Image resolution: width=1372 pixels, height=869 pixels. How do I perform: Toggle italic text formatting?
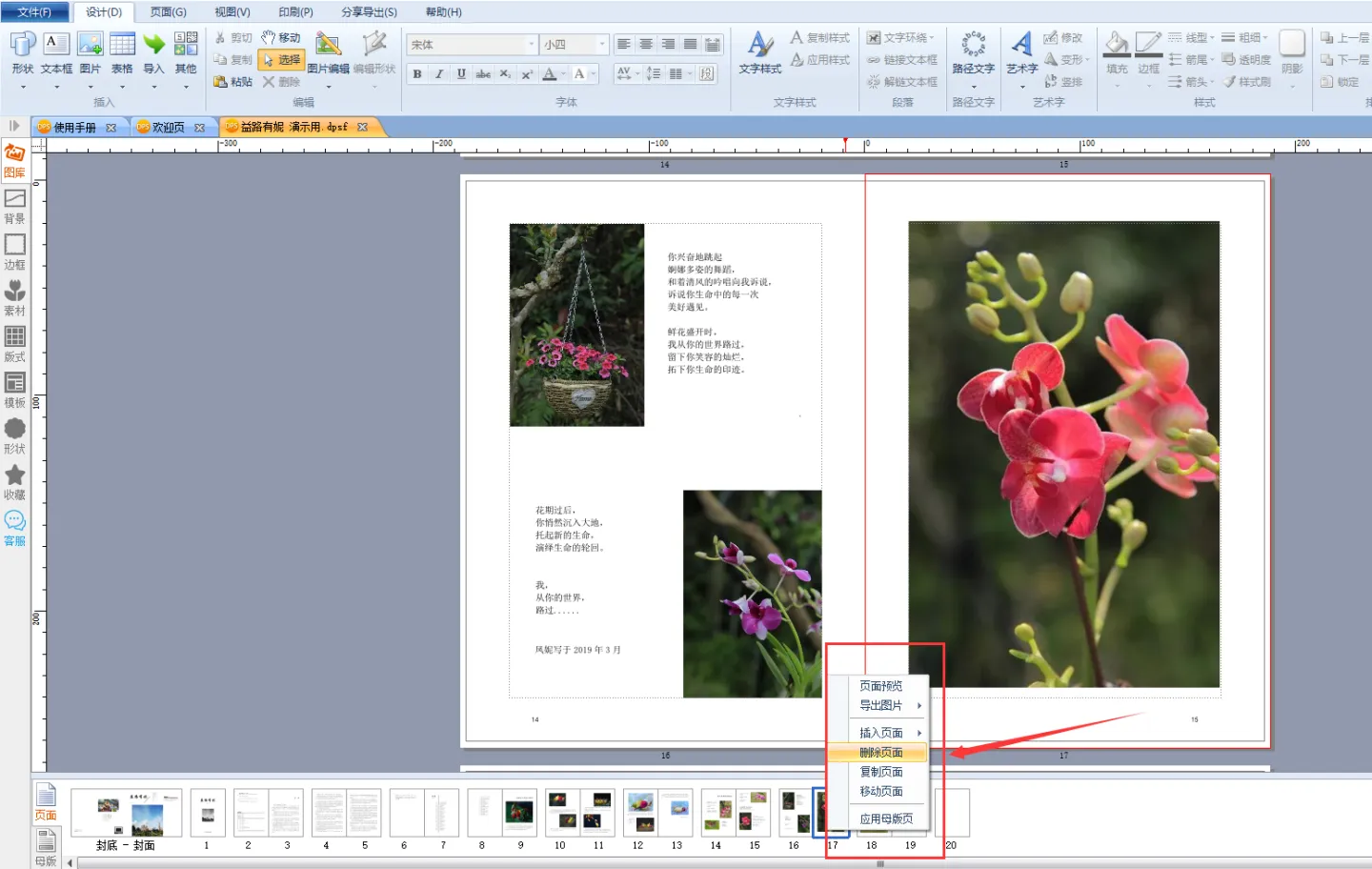click(x=439, y=74)
